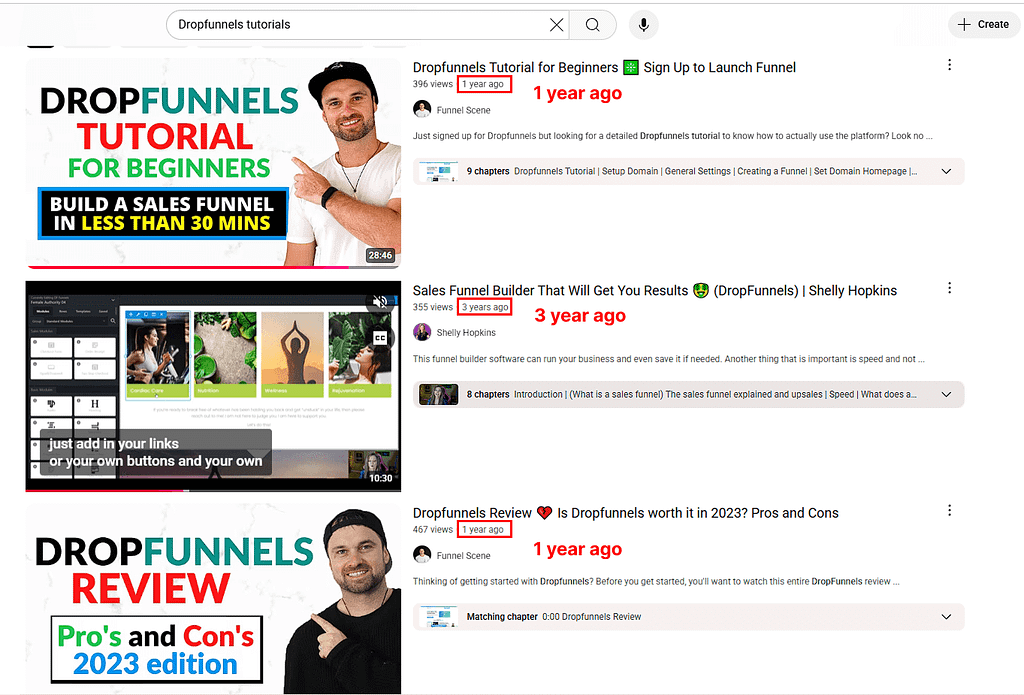The height and width of the screenshot is (695, 1024).
Task: Click the Create button
Action: pos(984,24)
